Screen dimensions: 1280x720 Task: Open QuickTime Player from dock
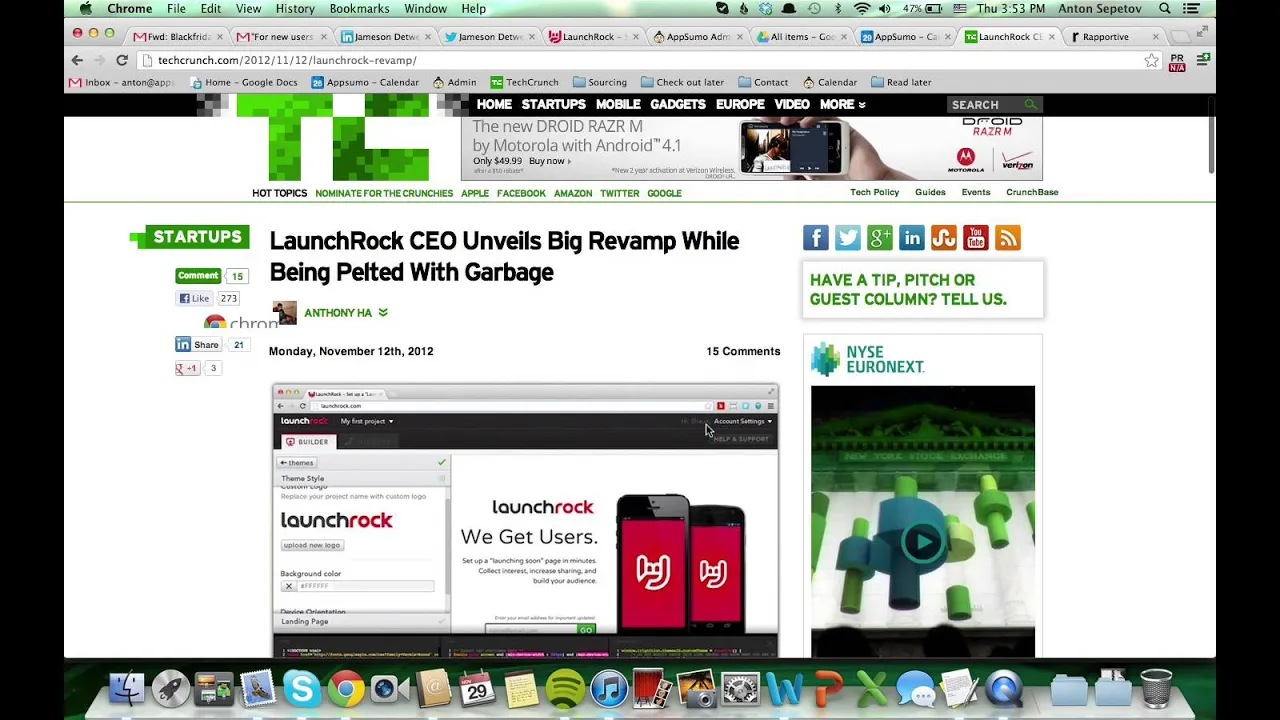[1004, 689]
